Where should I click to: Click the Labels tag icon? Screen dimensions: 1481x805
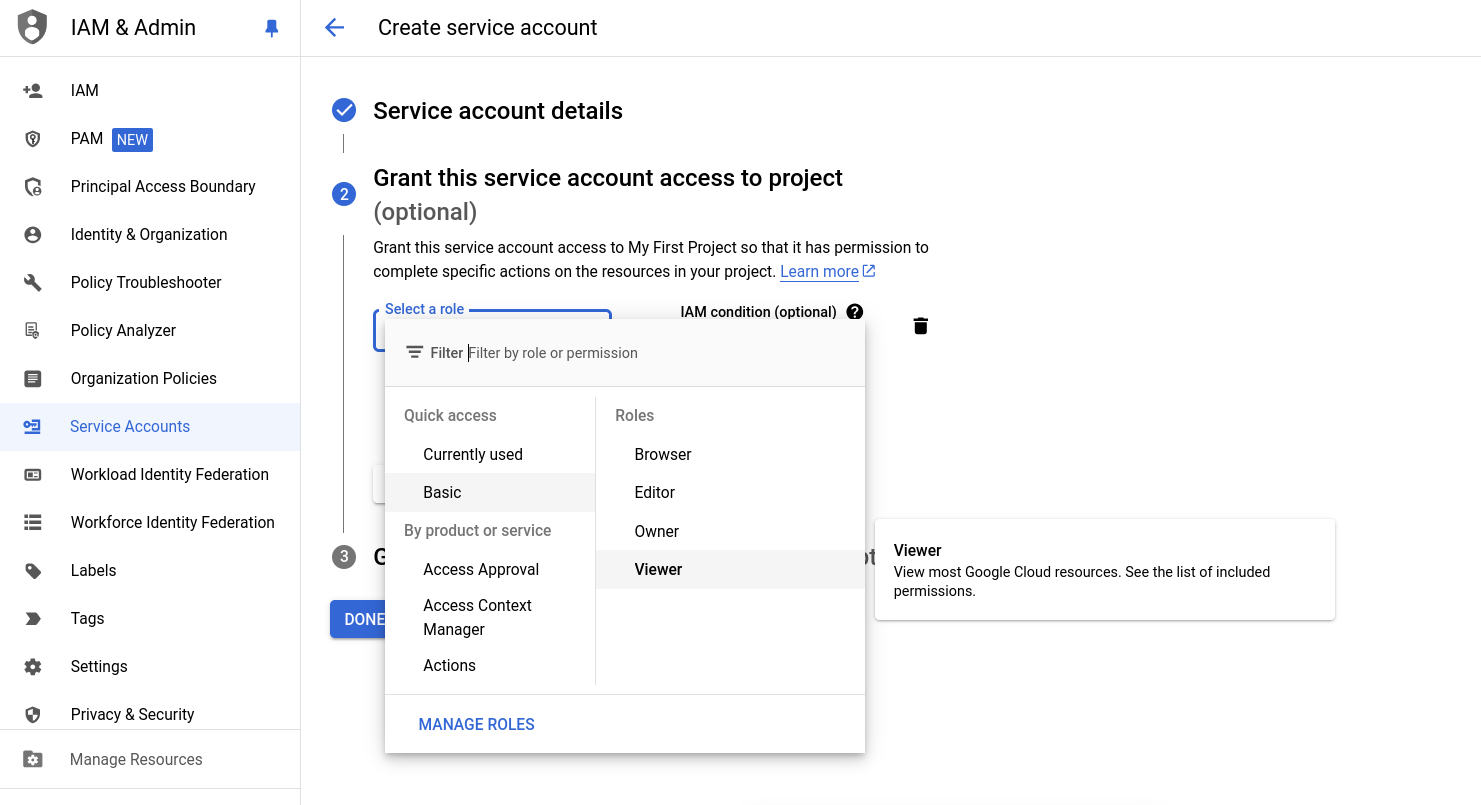pyautogui.click(x=33, y=571)
